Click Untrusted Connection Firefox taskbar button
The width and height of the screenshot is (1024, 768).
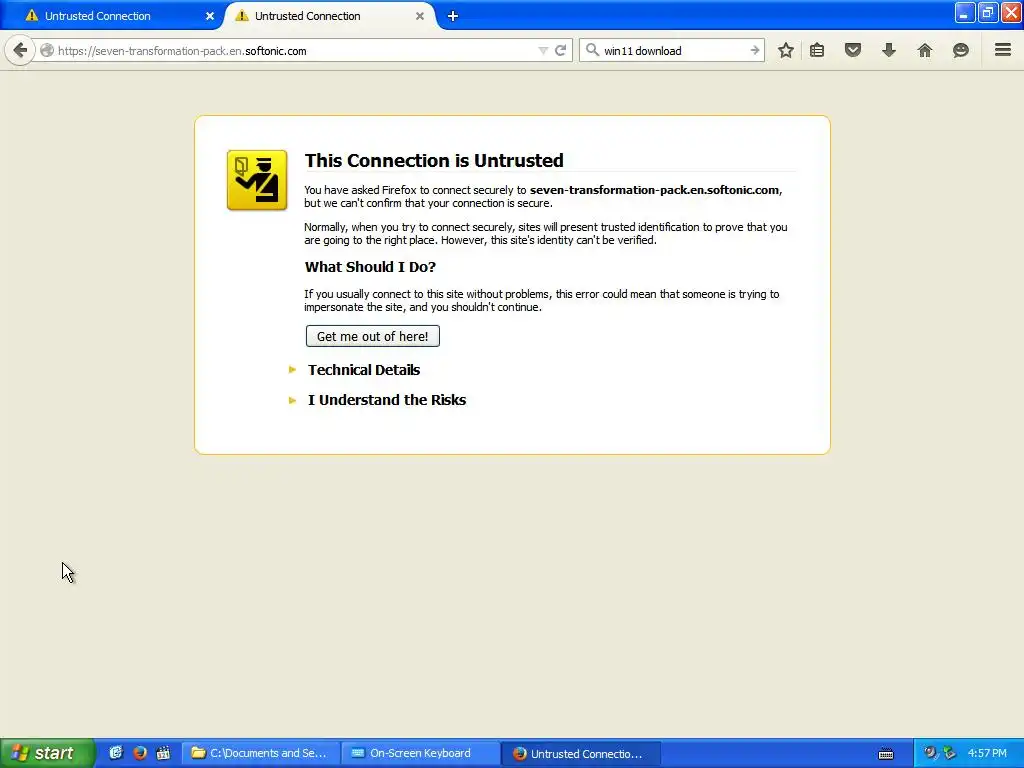[581, 753]
